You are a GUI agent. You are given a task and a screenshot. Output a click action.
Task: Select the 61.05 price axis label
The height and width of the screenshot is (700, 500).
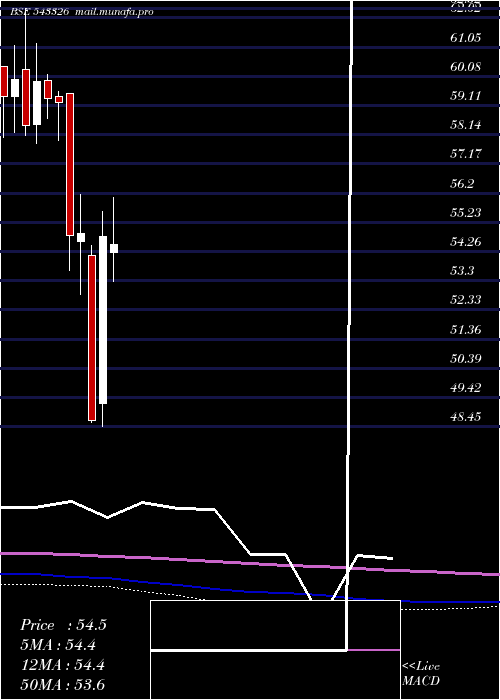466,38
